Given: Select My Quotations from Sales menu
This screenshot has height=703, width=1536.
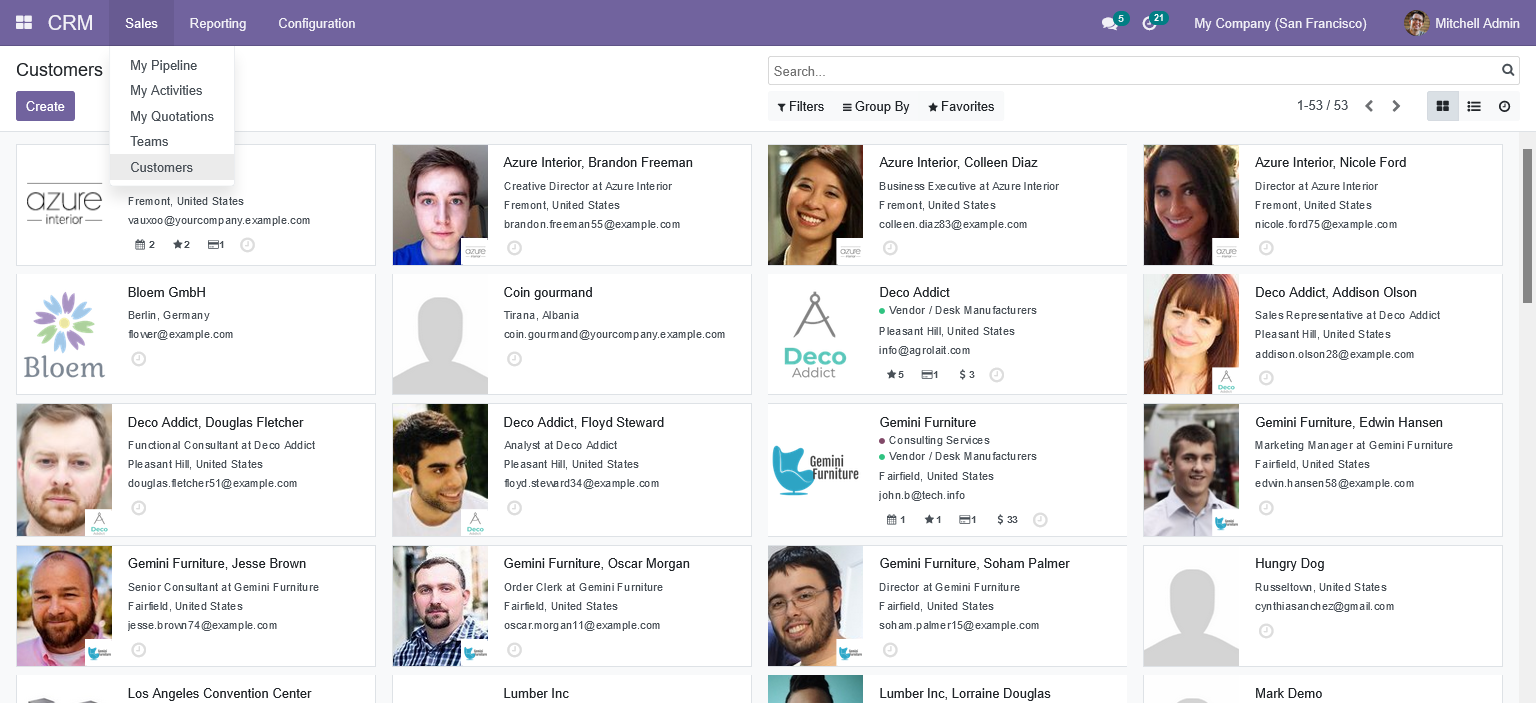Looking at the screenshot, I should 172,116.
